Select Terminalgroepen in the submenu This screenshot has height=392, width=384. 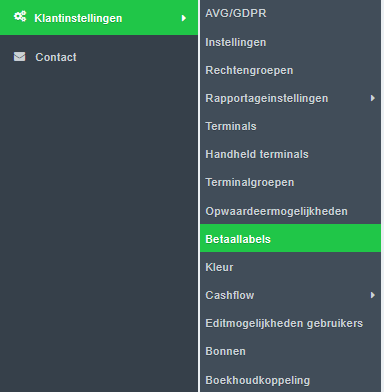290,182
